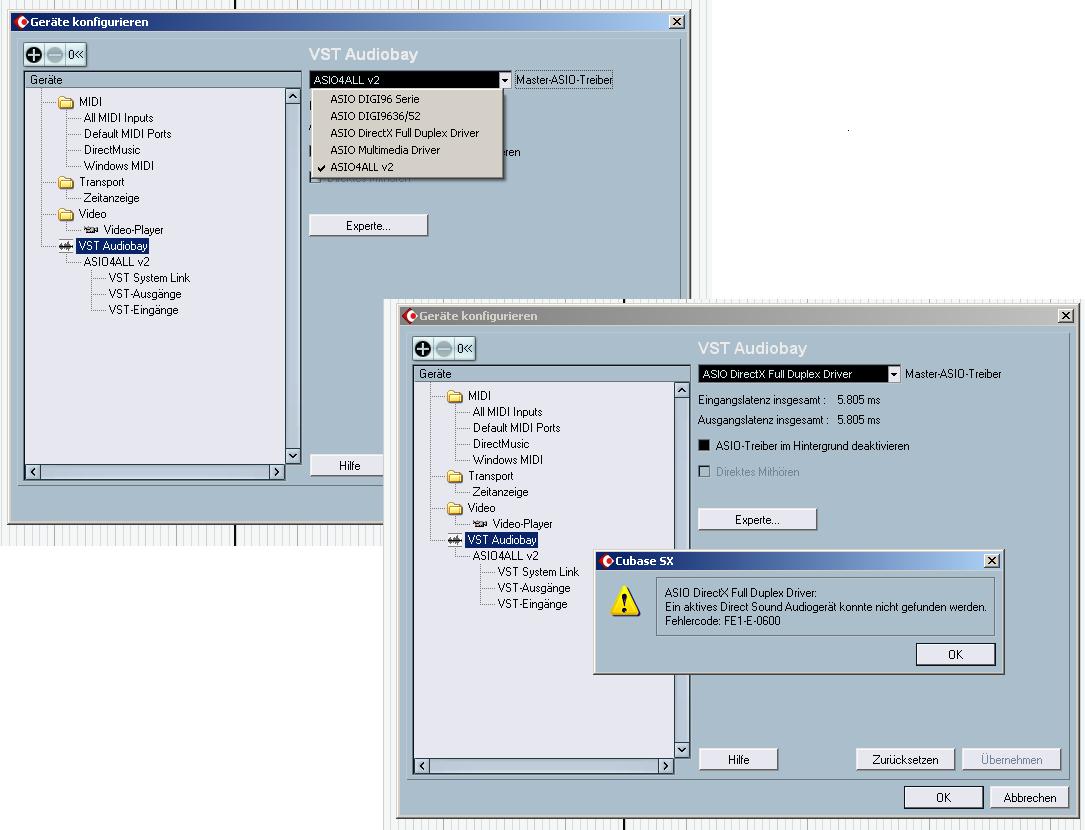Select checked ASIO4ALL v2 entry in dropdown list
This screenshot has height=830, width=1085.
407,167
